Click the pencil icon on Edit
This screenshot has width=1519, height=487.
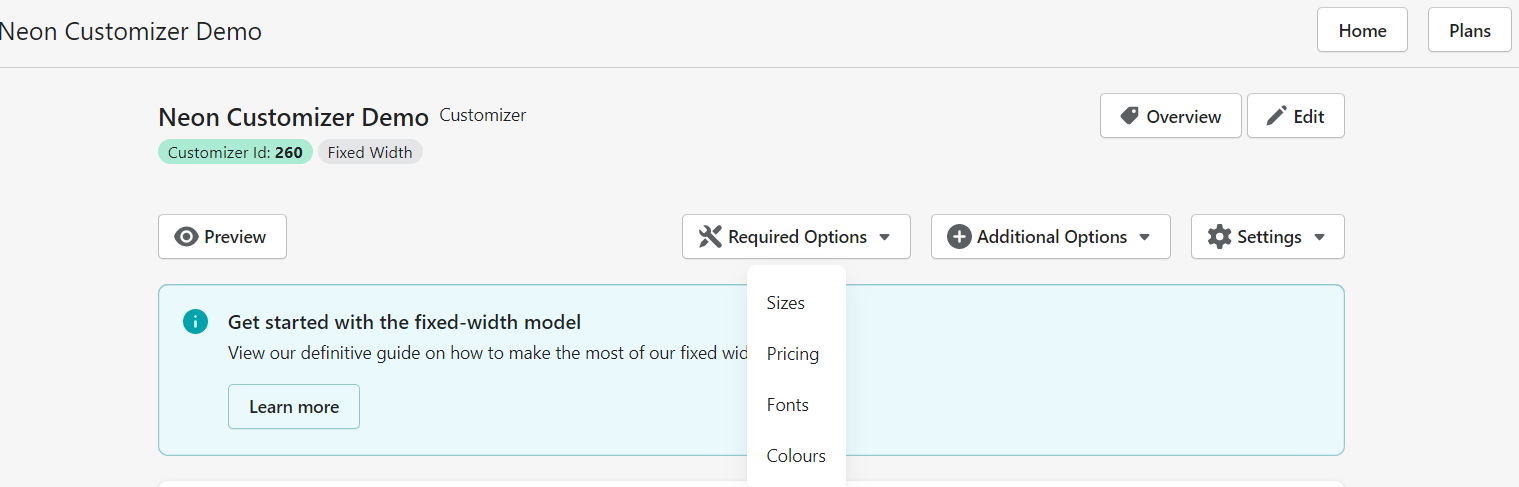1276,116
